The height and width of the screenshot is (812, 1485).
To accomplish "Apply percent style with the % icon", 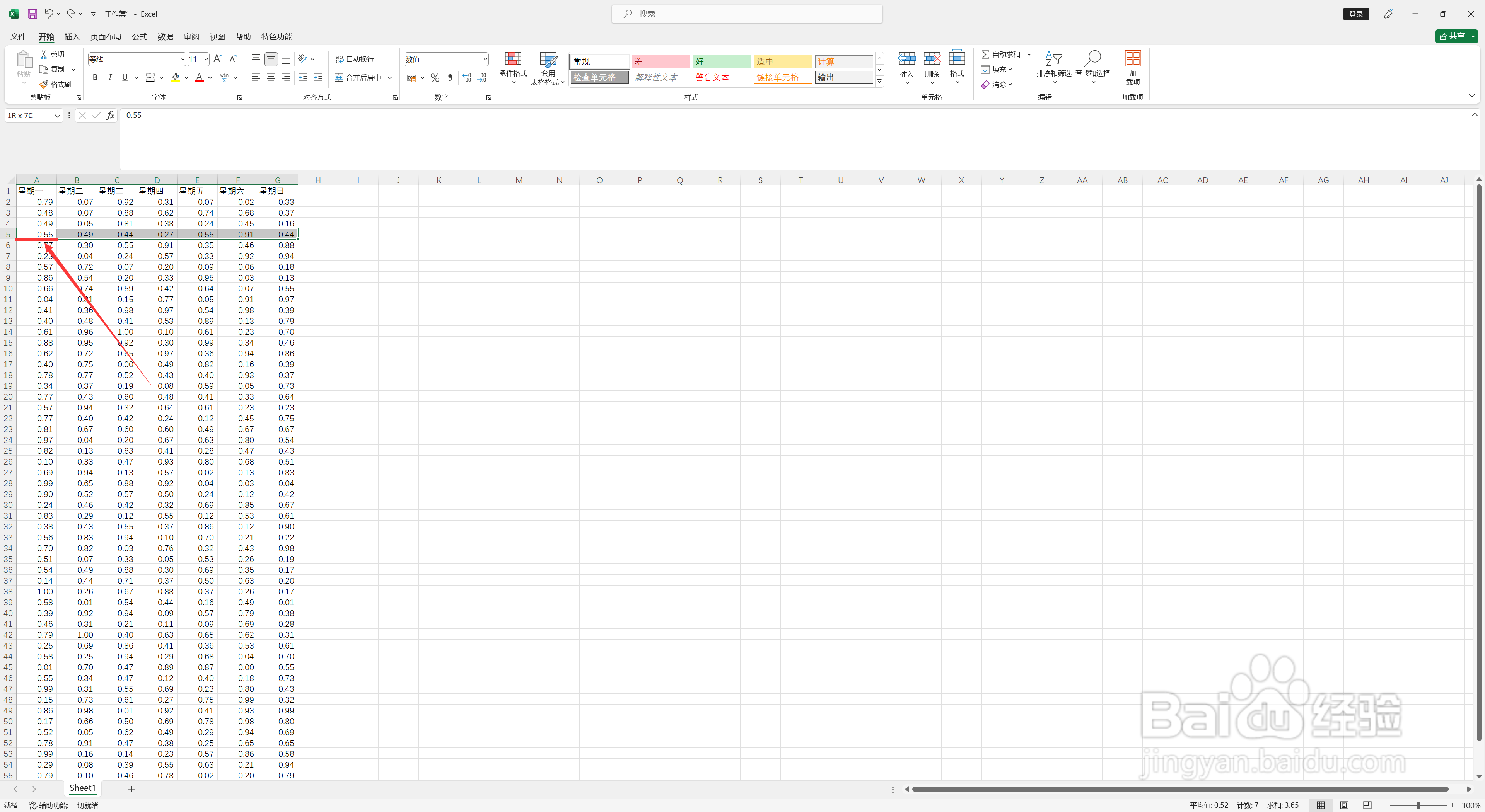I will click(x=435, y=77).
